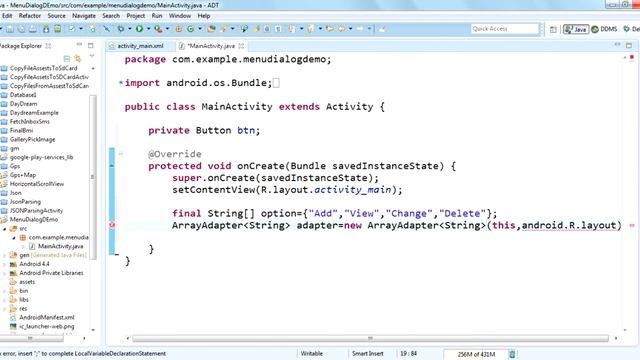640x360 pixels.
Task: Switch to the Java perspective
Action: (x=576, y=29)
